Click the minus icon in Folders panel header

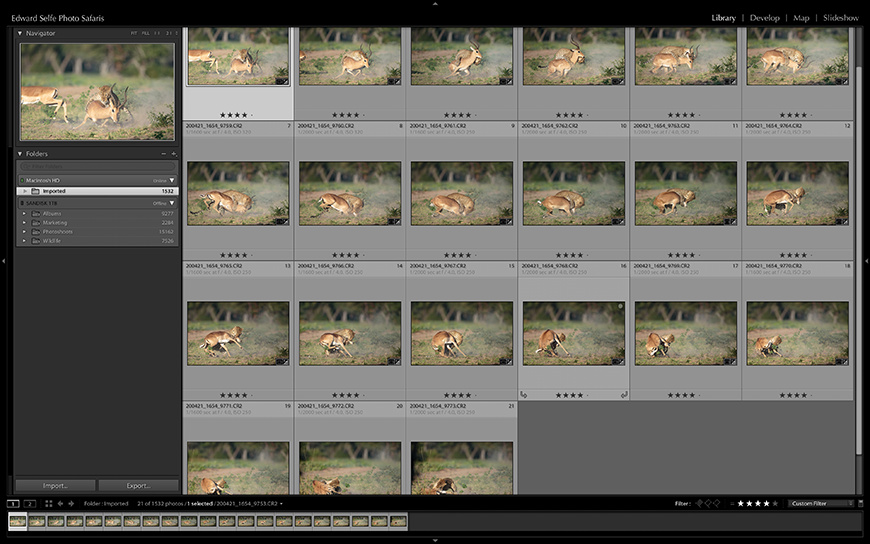click(x=164, y=154)
